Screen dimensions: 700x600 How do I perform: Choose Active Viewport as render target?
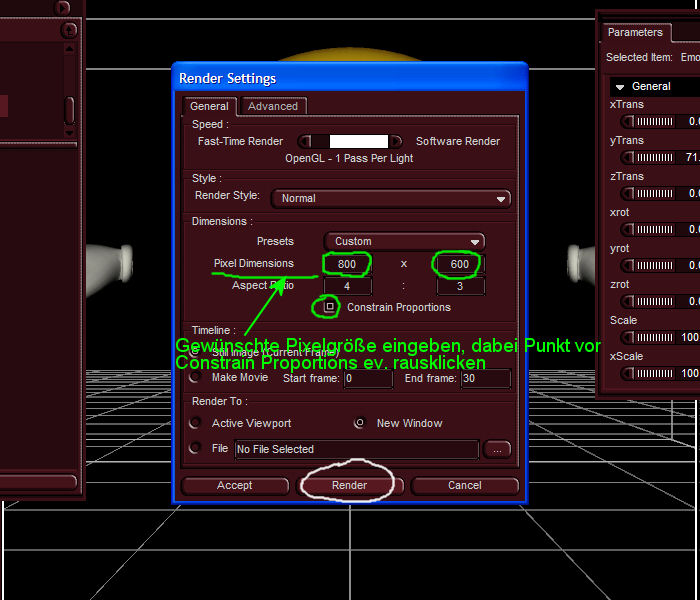pos(195,422)
